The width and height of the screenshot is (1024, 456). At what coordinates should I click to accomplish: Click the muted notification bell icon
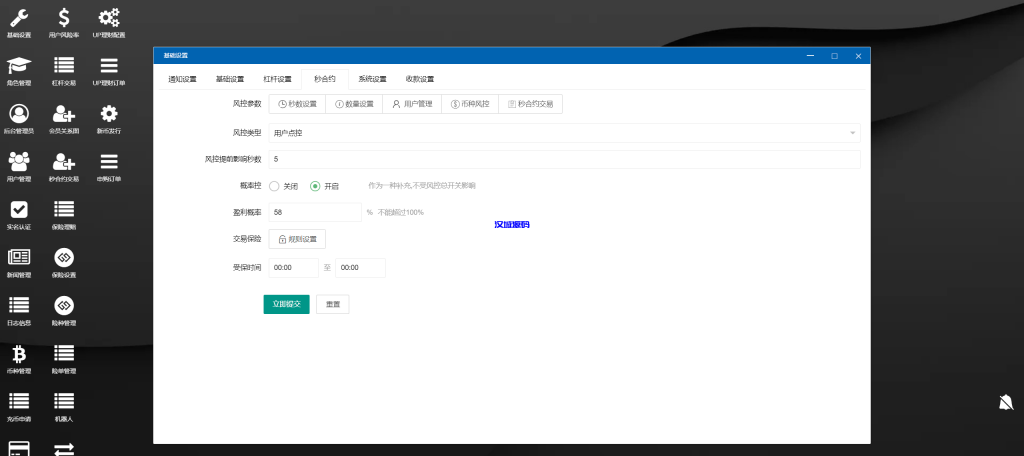pyautogui.click(x=1006, y=402)
